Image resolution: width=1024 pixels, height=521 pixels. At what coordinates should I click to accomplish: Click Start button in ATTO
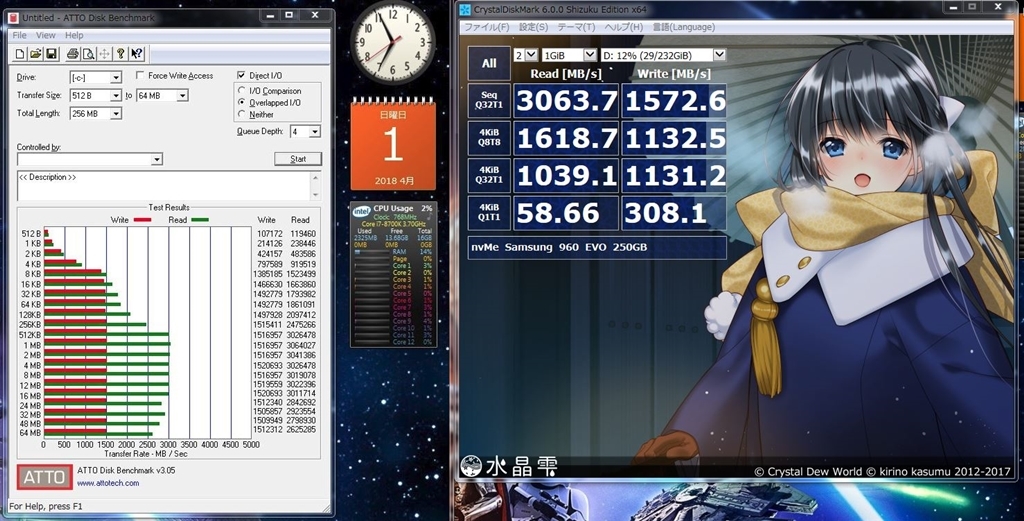pos(298,159)
